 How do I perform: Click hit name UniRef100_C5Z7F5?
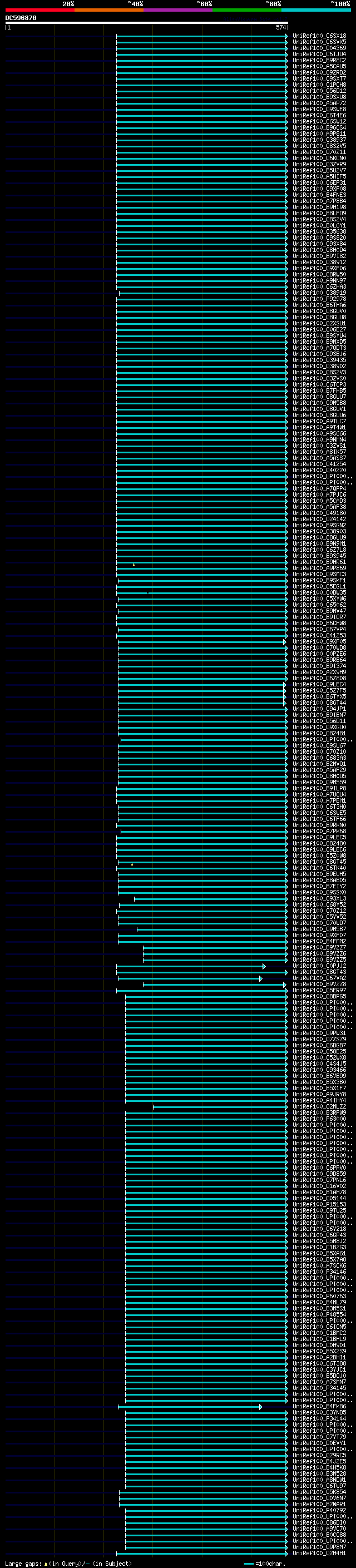[319, 691]
